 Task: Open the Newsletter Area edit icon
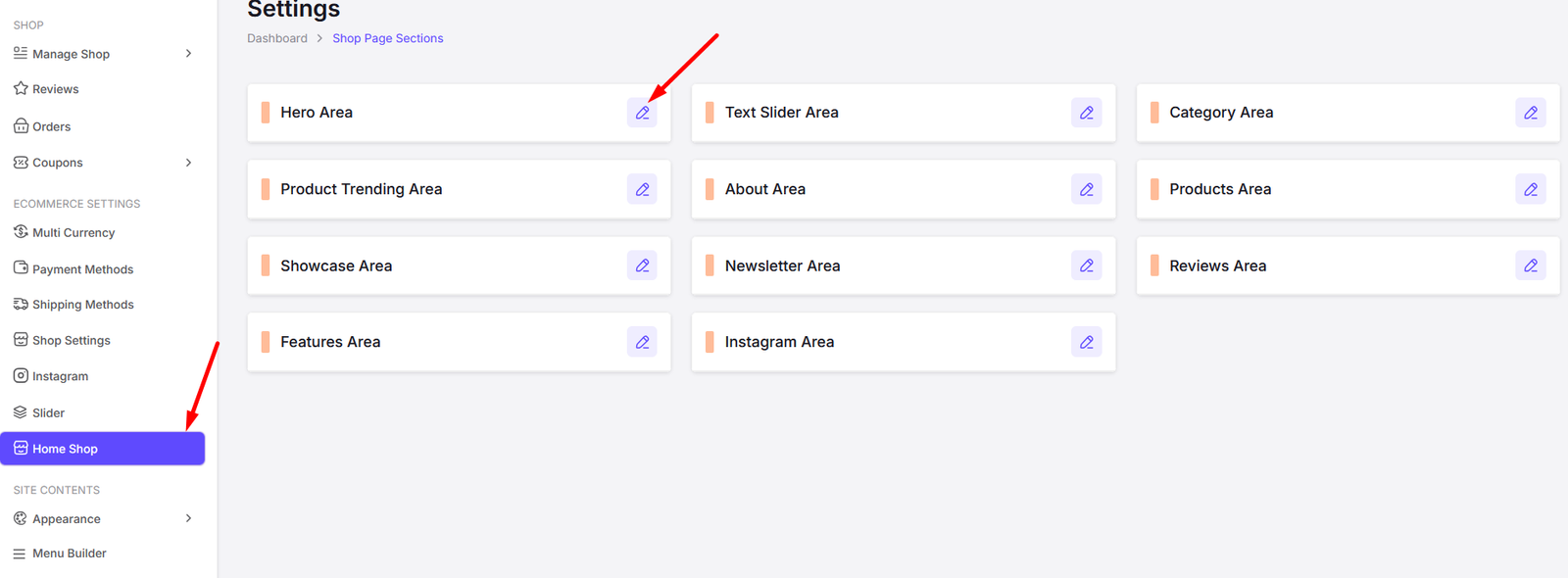pos(1086,265)
